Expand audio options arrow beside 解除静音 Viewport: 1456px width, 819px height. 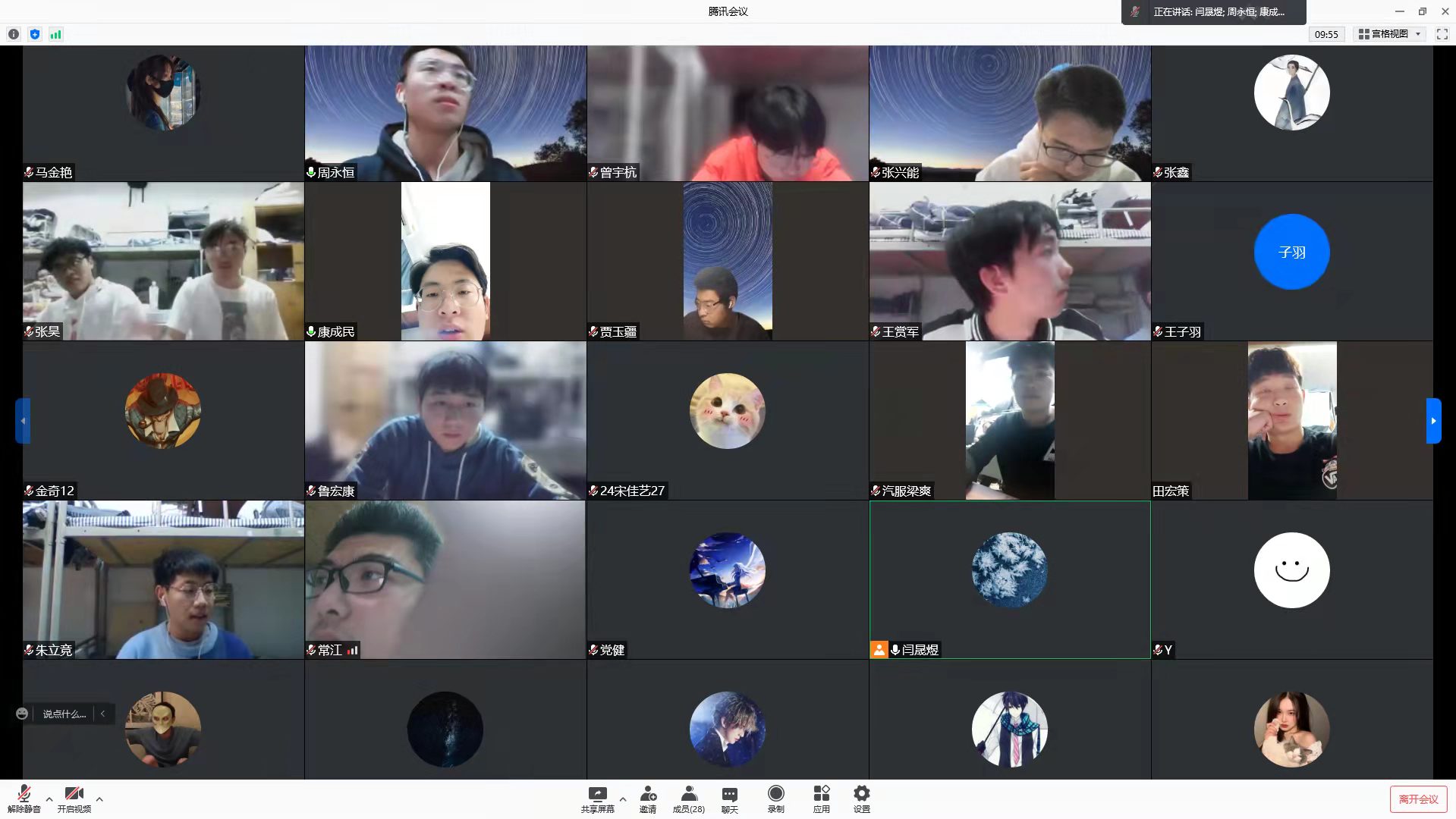pos(49,799)
